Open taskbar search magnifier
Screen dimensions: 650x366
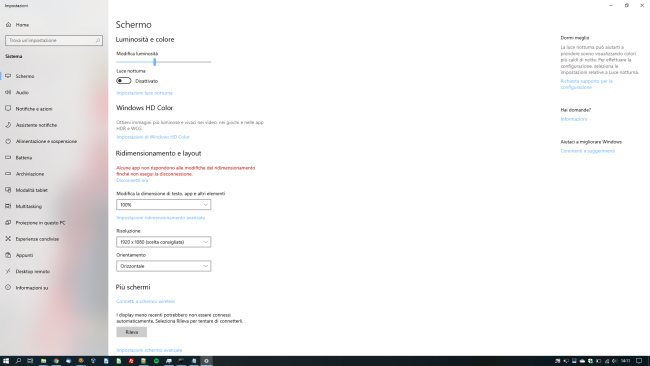coord(18,361)
